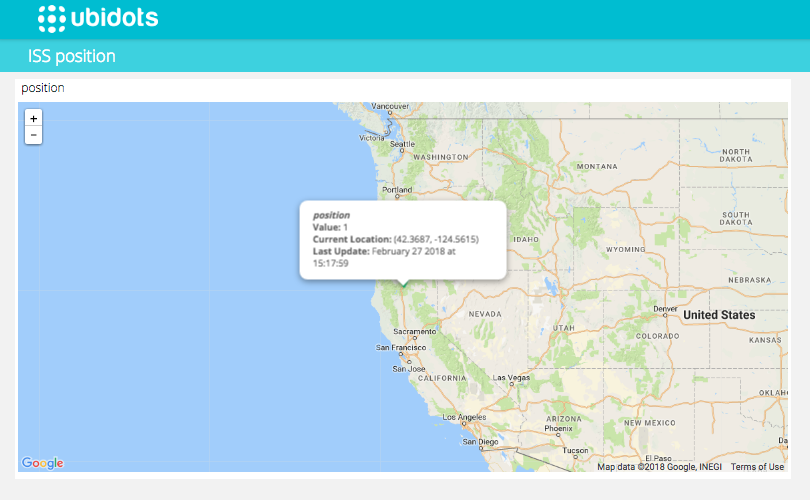Click the Ubidots logo

(98, 19)
